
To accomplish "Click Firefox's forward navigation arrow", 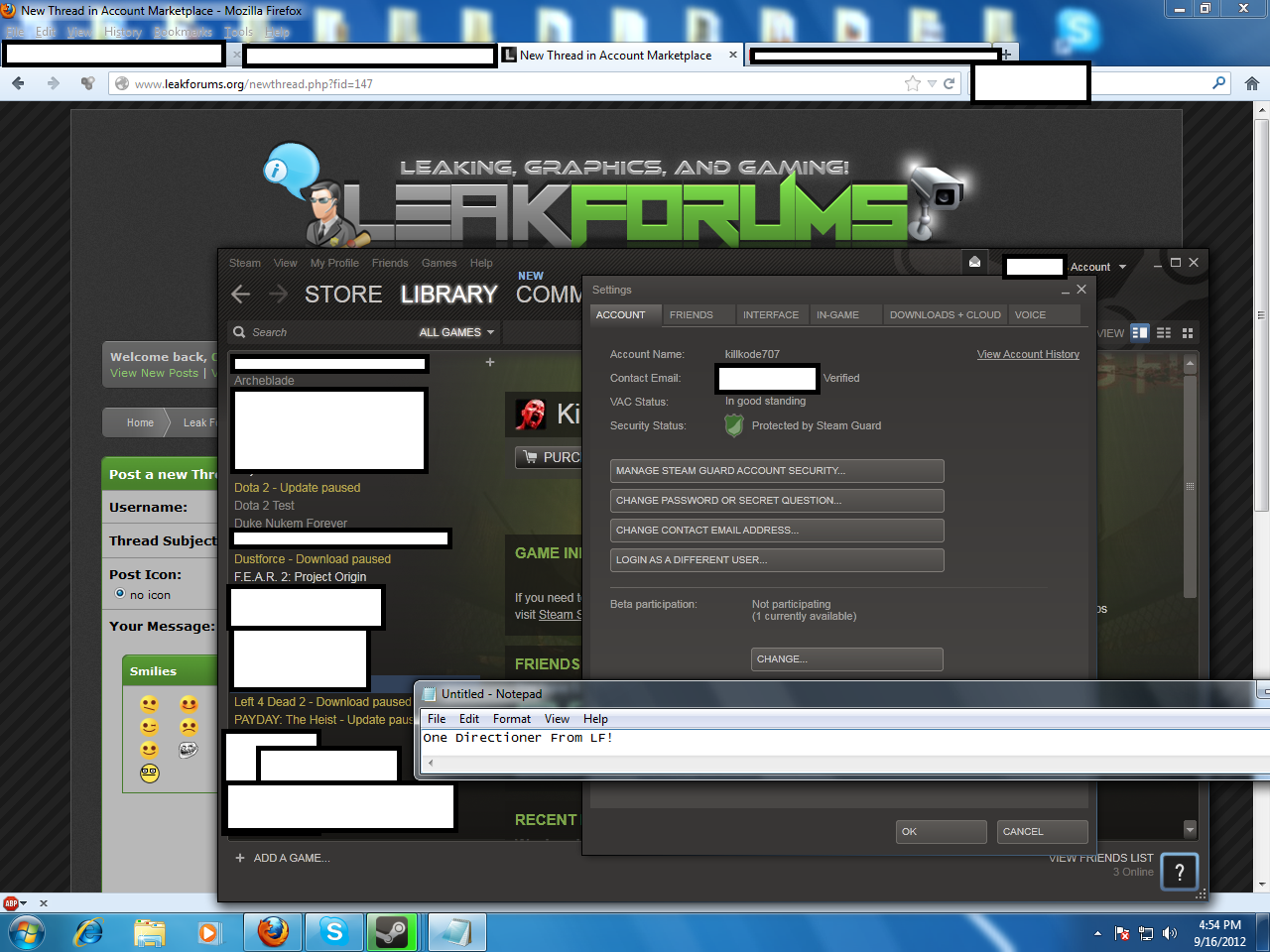I will tap(53, 83).
